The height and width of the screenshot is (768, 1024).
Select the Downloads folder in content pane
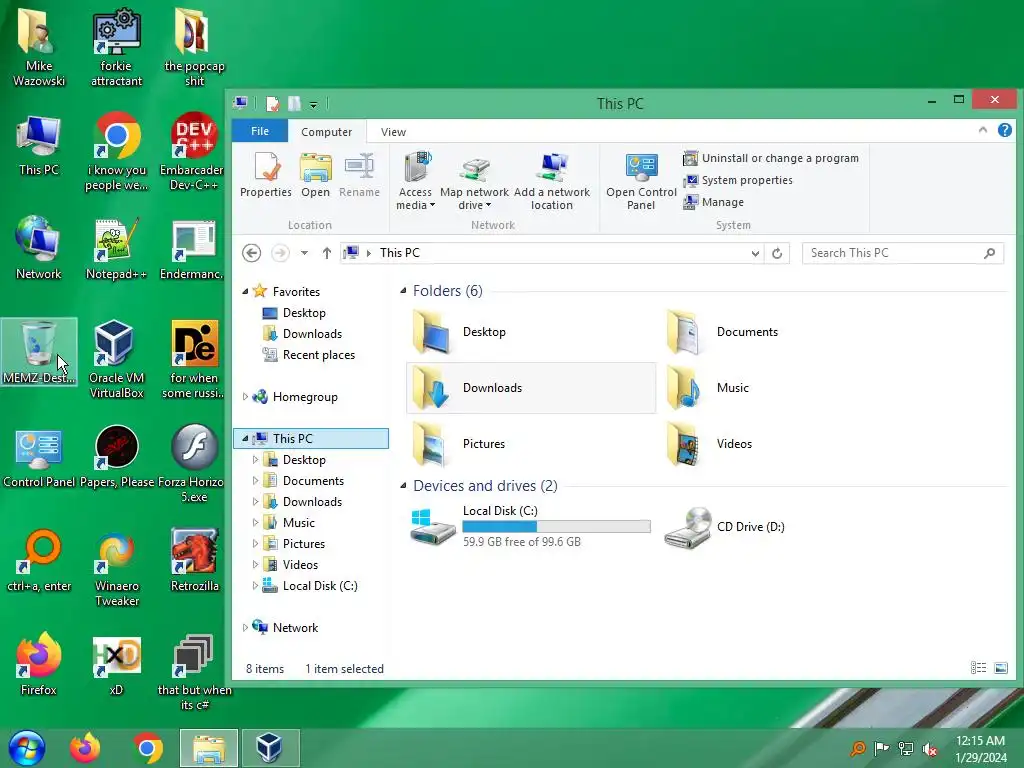coord(531,388)
